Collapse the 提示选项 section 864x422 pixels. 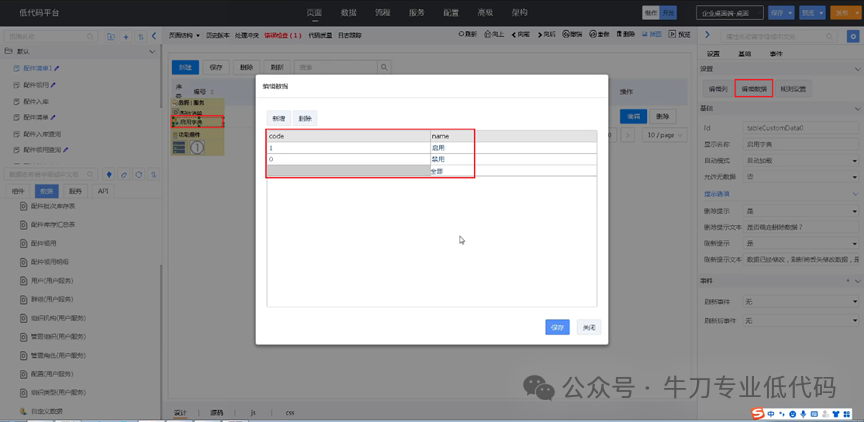coord(856,194)
